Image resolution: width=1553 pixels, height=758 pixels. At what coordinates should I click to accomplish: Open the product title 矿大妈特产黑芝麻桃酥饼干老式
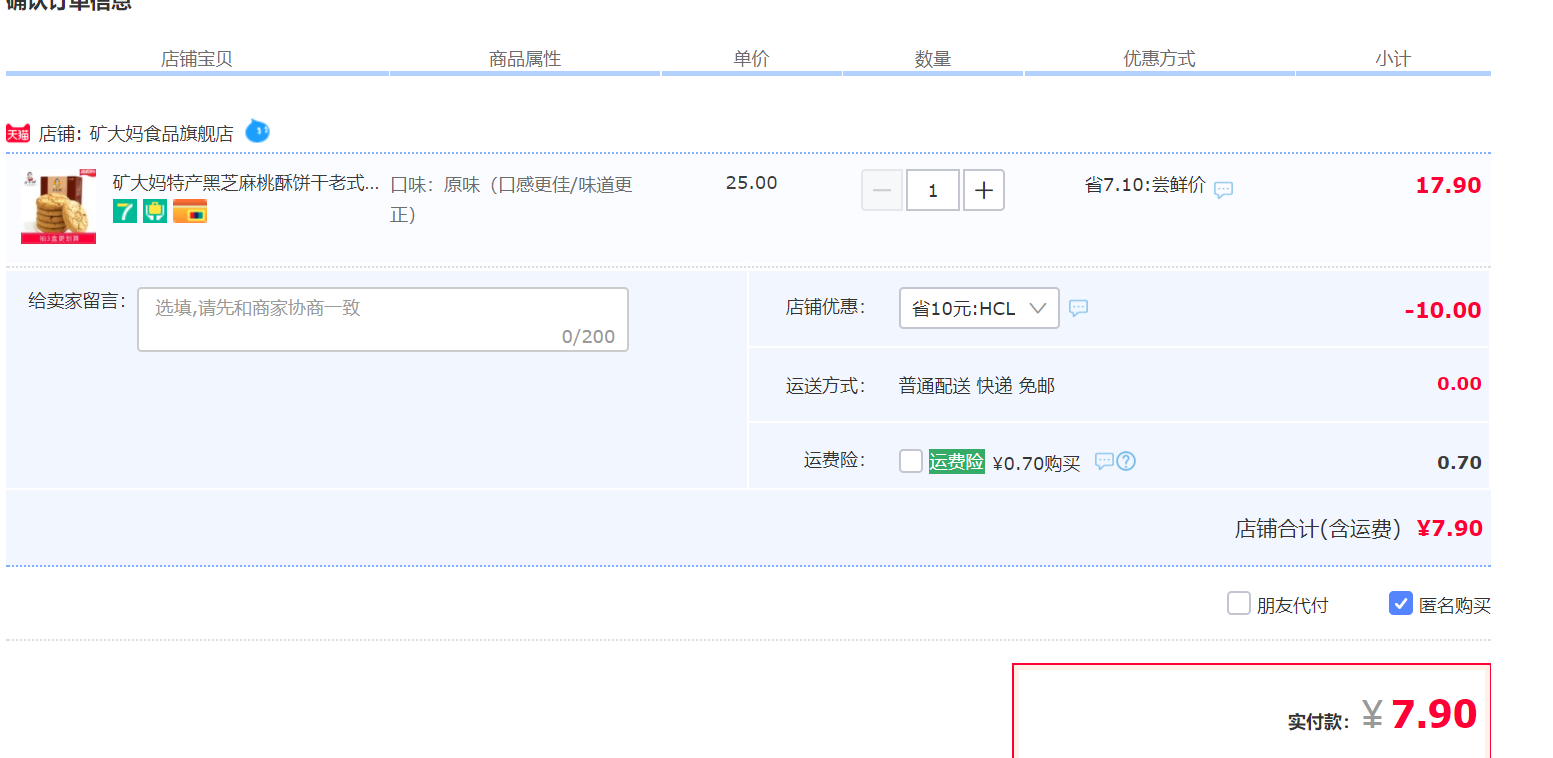tap(246, 183)
